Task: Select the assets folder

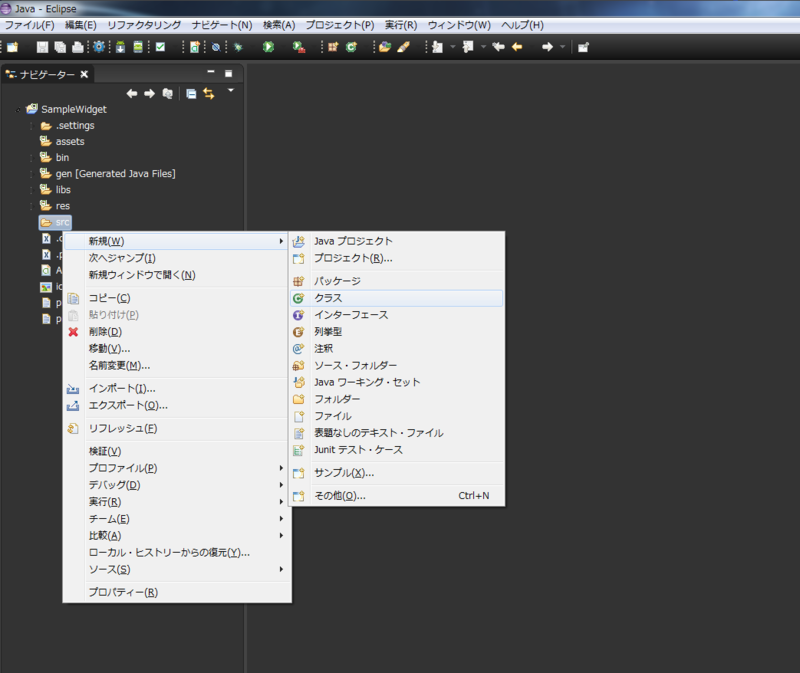Action: coord(62,141)
